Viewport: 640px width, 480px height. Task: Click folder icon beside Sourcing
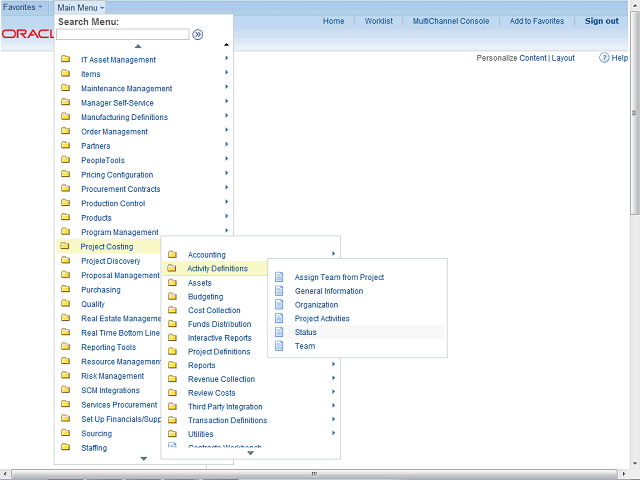pos(65,433)
